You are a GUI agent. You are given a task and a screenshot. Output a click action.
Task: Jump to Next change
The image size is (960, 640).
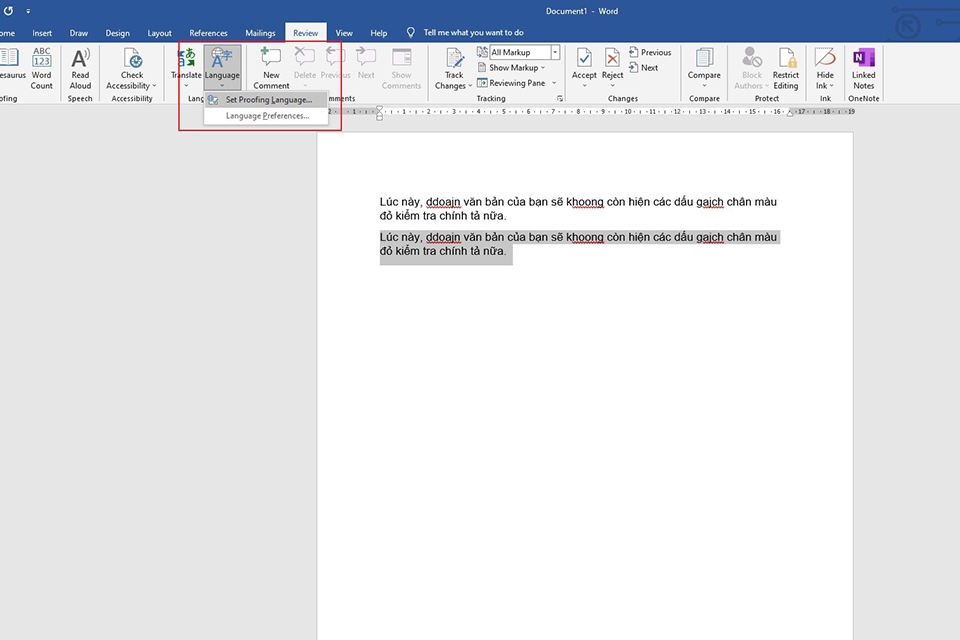pos(644,68)
